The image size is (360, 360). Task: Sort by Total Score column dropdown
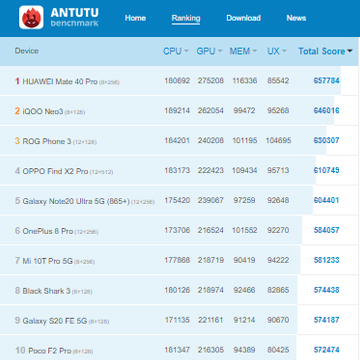[x=325, y=51]
